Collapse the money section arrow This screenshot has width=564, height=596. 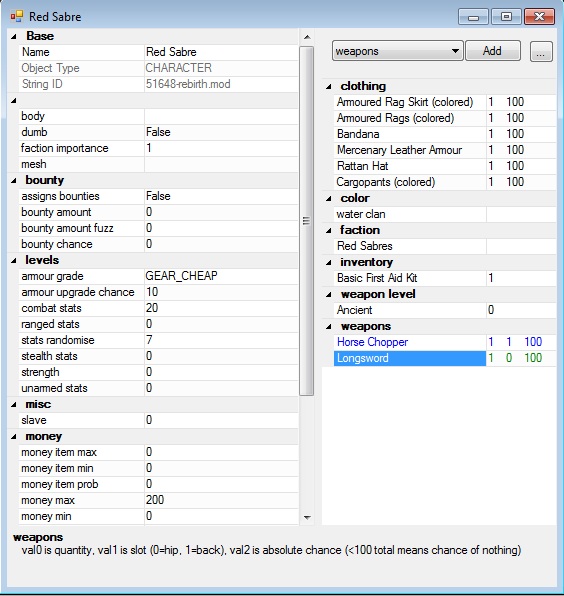tap(14, 437)
